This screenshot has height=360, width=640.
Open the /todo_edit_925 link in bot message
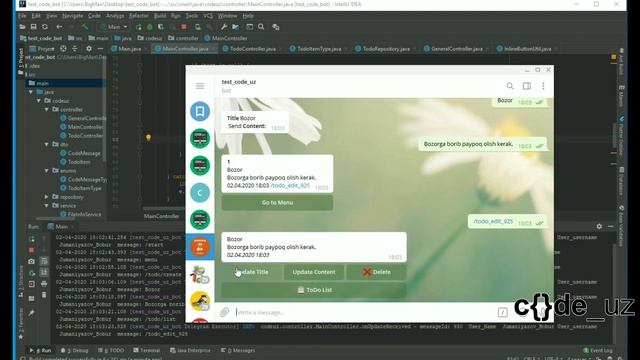tap(290, 185)
